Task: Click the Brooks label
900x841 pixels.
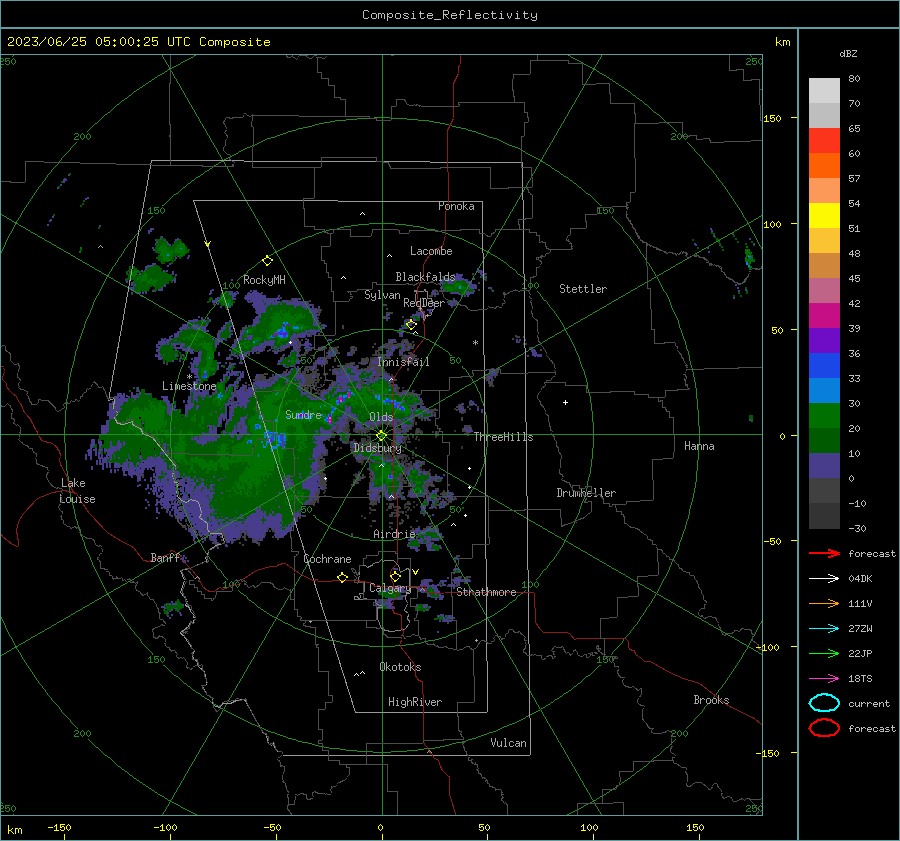Action: pos(711,700)
